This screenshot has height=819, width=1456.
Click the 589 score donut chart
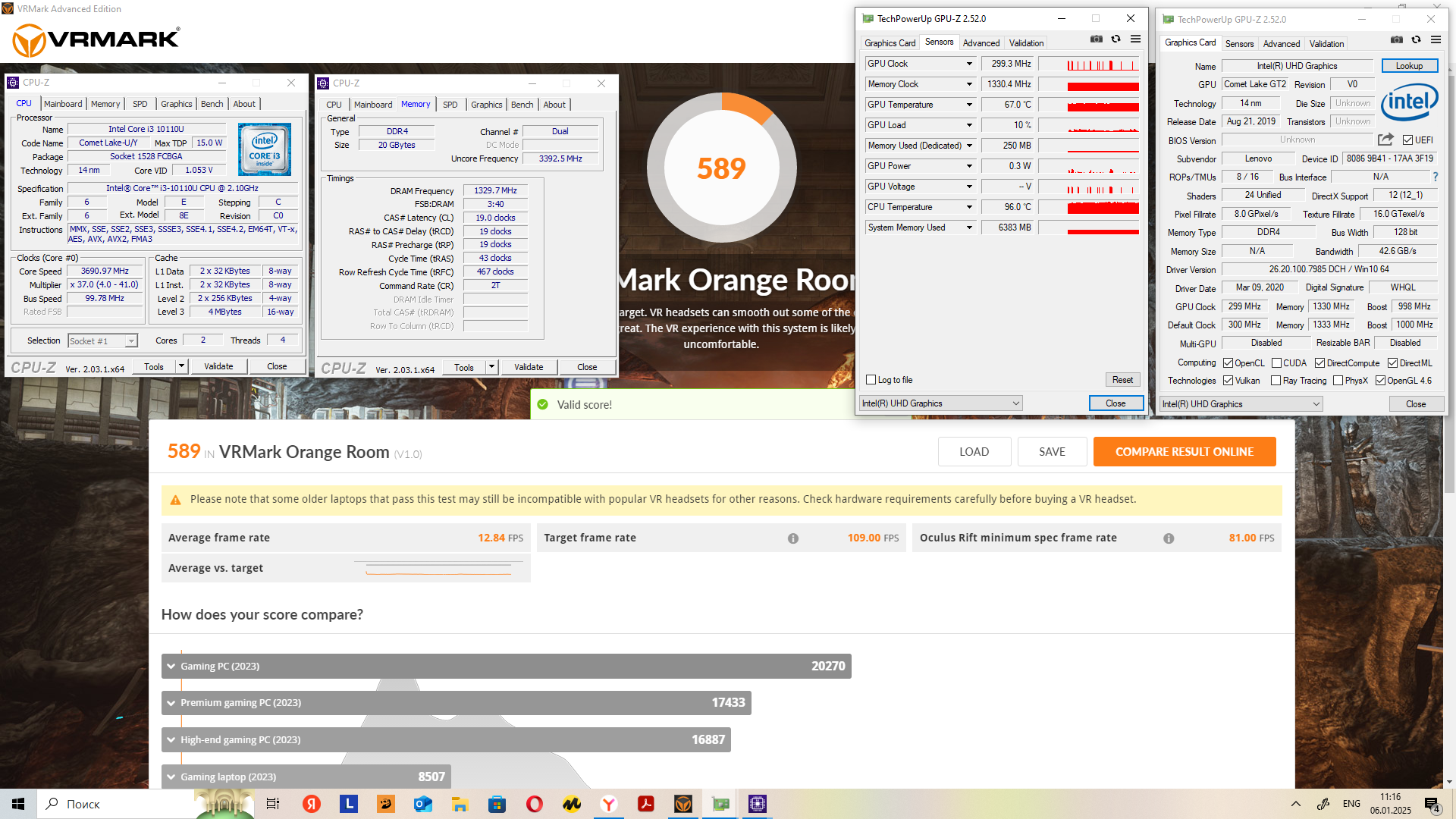[x=721, y=168]
